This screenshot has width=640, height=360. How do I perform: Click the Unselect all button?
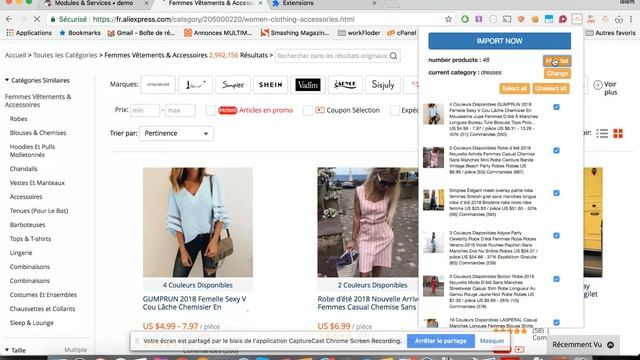coord(551,89)
